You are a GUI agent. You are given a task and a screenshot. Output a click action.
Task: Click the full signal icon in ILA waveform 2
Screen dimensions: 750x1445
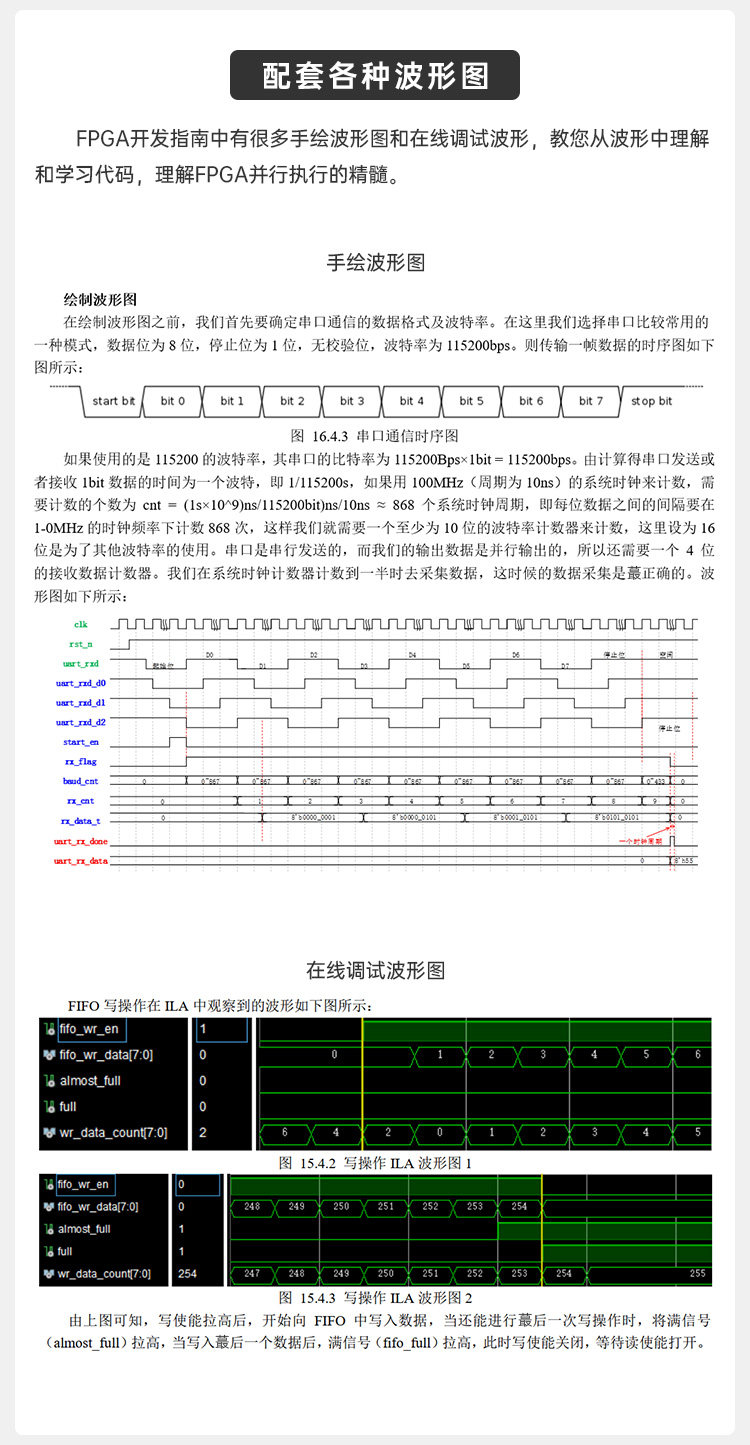pyautogui.click(x=48, y=1251)
